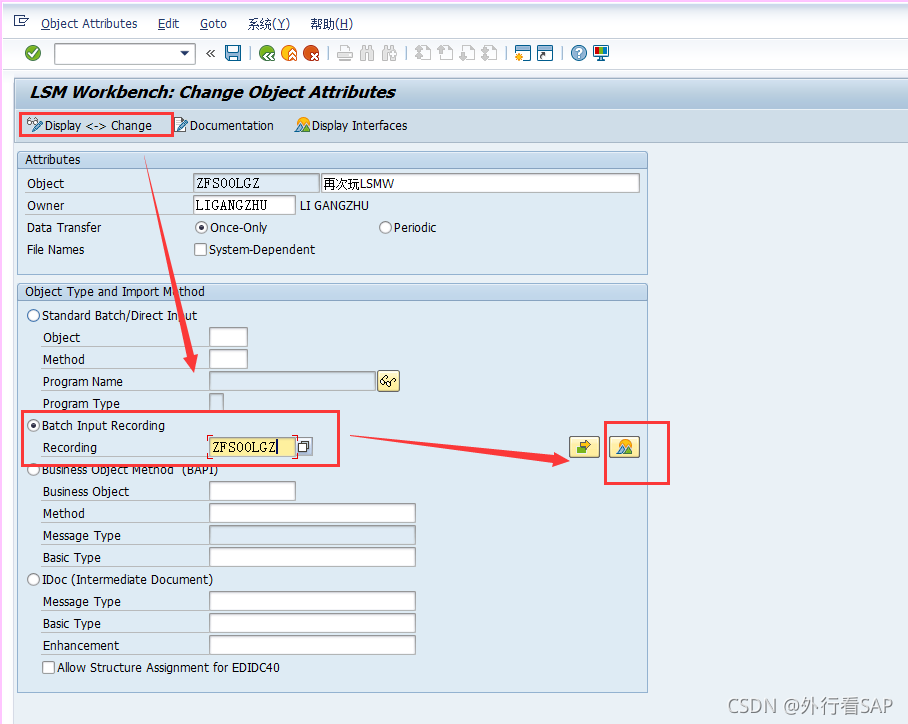Open the command field dropdown arrow
The height and width of the screenshot is (724, 908).
click(x=185, y=53)
